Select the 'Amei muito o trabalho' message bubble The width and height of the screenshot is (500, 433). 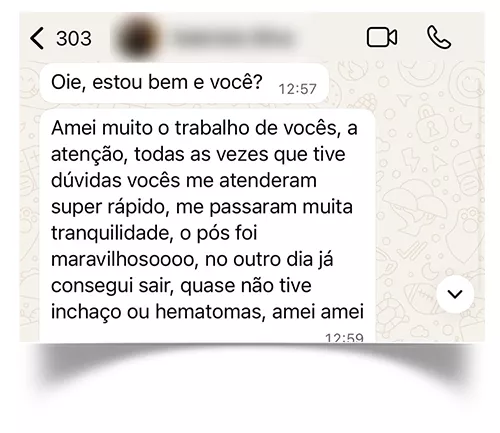coord(207,226)
